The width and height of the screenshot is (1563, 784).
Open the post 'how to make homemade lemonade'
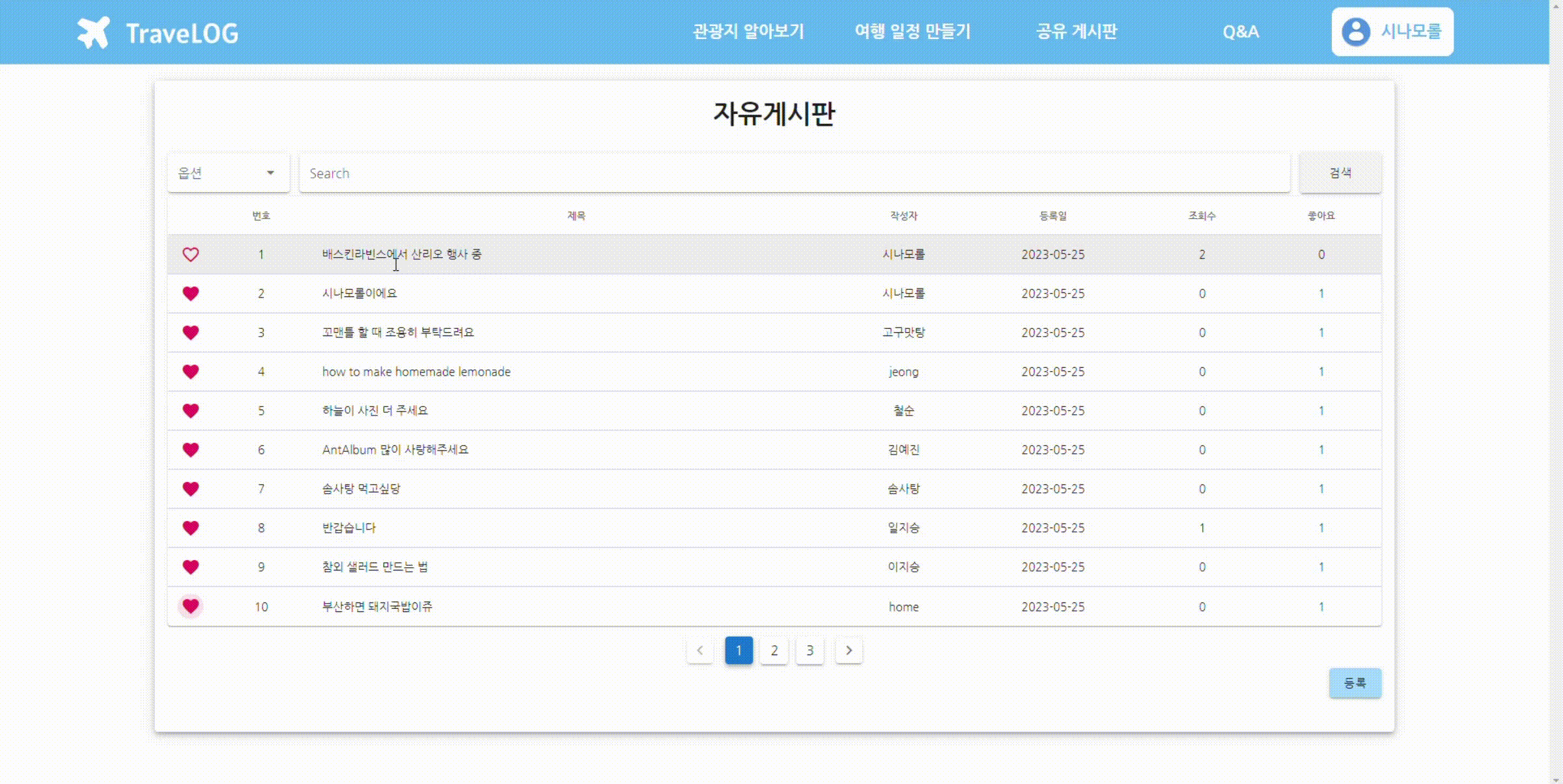click(416, 372)
